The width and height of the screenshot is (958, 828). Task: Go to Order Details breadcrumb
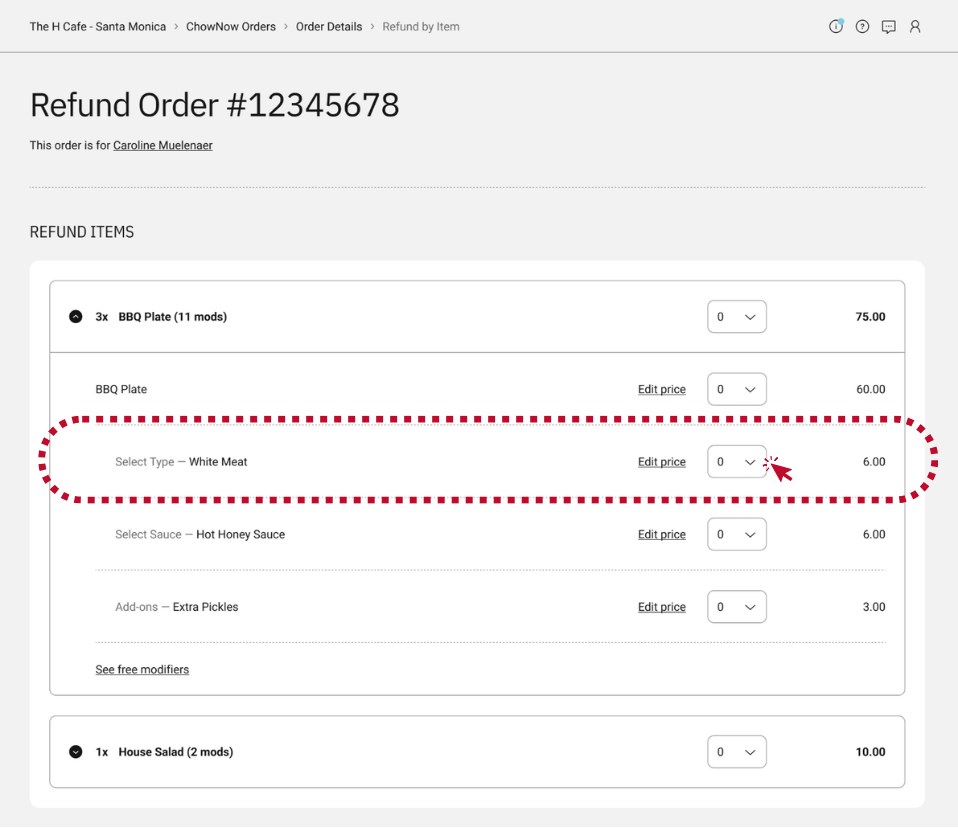tap(329, 27)
